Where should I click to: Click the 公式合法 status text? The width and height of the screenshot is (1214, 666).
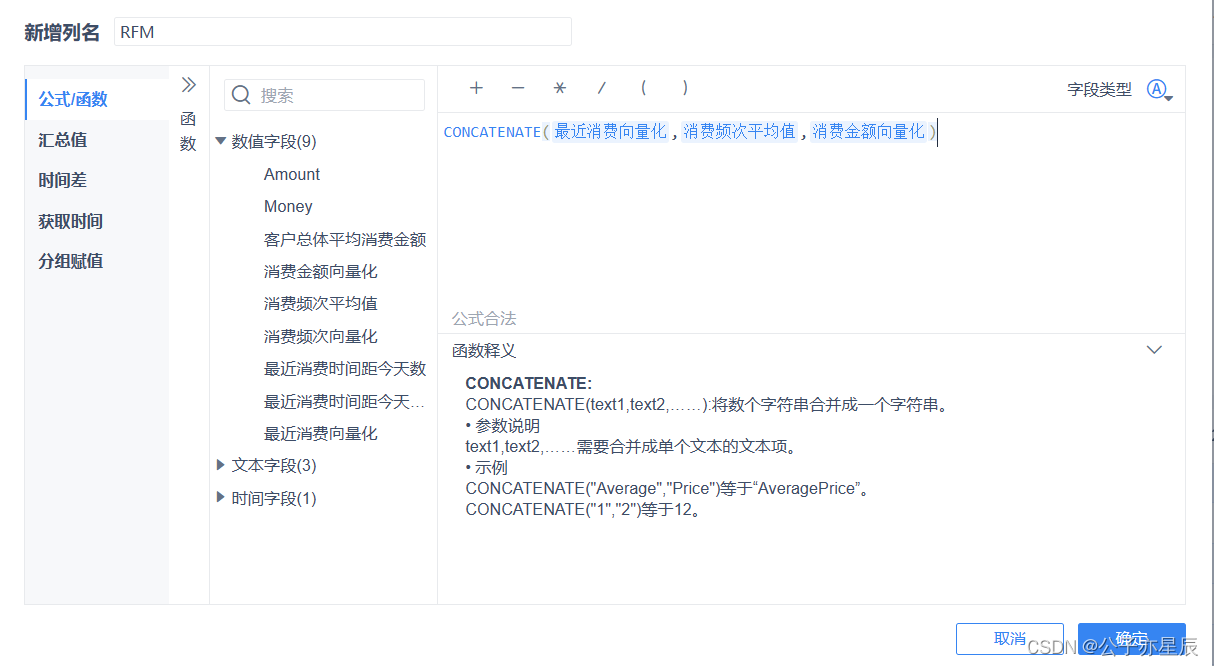tap(484, 319)
